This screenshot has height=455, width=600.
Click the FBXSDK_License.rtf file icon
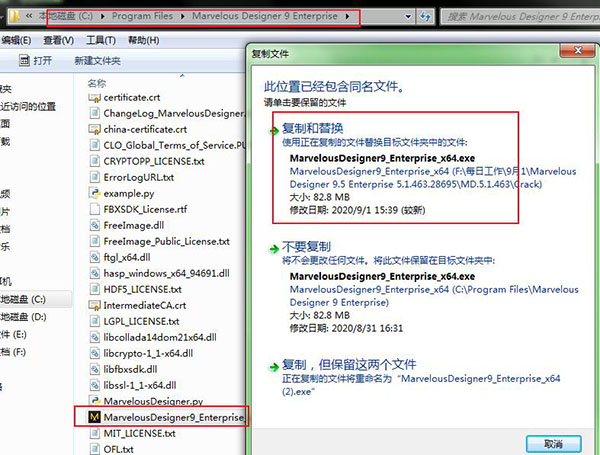click(94, 209)
